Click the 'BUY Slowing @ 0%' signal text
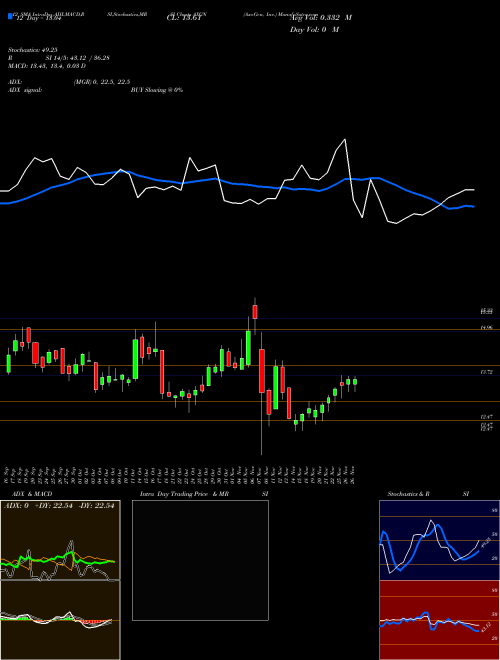The height and width of the screenshot is (660, 500). (157, 90)
